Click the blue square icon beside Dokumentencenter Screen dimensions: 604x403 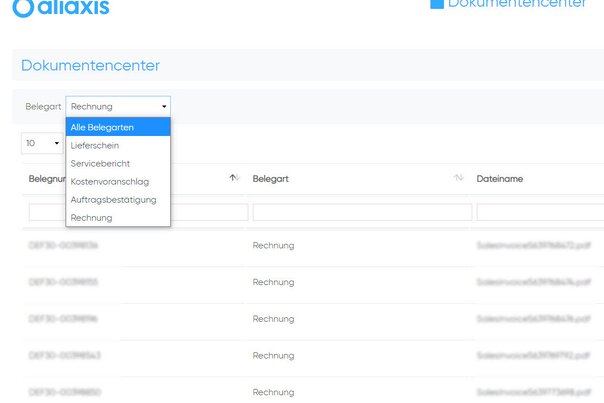coord(437,4)
